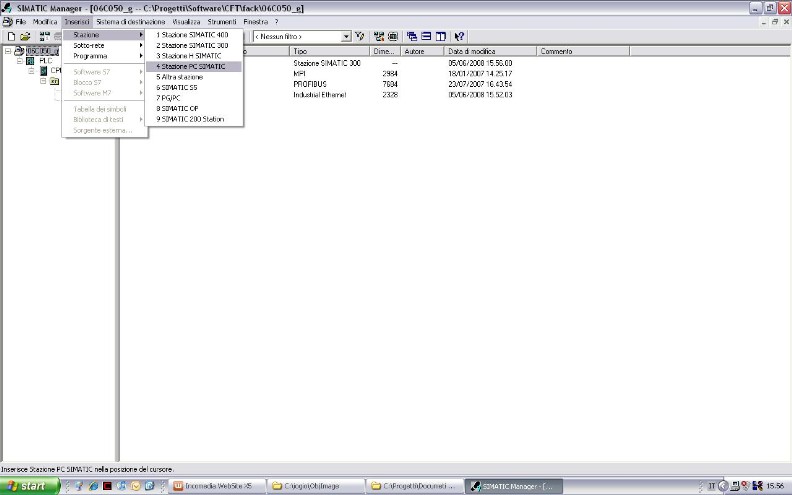This screenshot has width=792, height=495.
Task: Click the New Project toolbar icon
Action: (x=11, y=36)
